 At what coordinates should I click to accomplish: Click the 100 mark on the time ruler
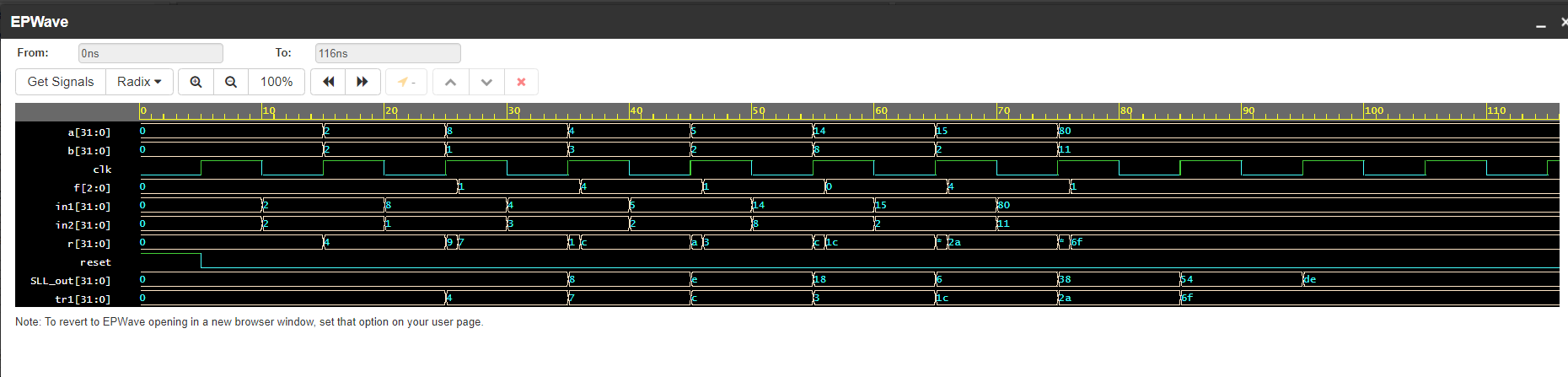pos(1374,110)
